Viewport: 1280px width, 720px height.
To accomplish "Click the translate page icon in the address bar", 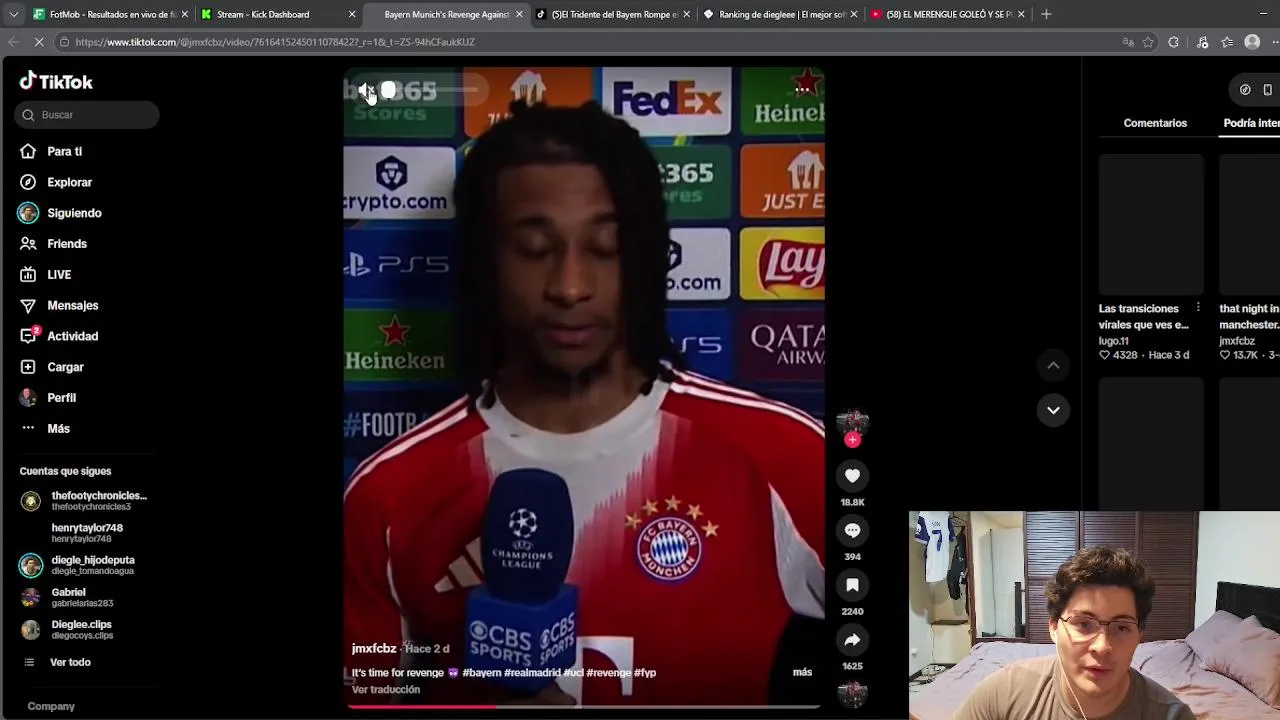I will click(x=1128, y=42).
